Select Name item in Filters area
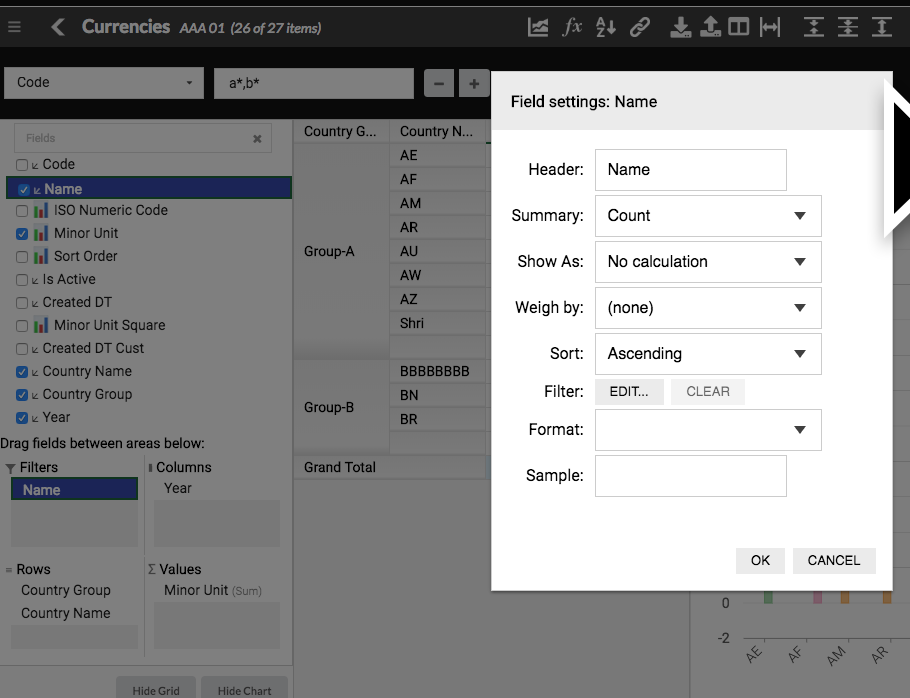The image size is (910, 698). click(x=74, y=489)
